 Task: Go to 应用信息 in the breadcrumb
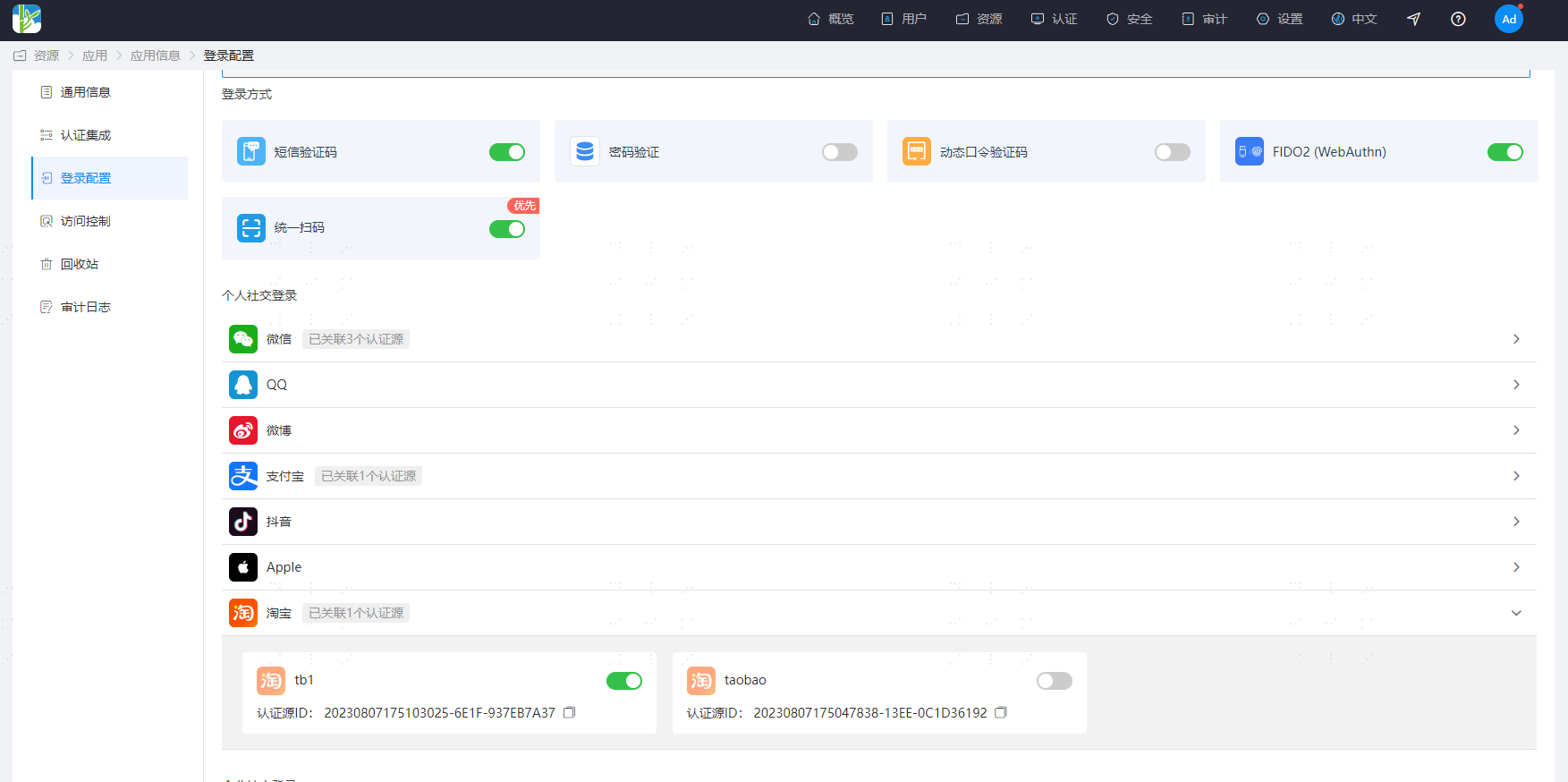pyautogui.click(x=155, y=55)
